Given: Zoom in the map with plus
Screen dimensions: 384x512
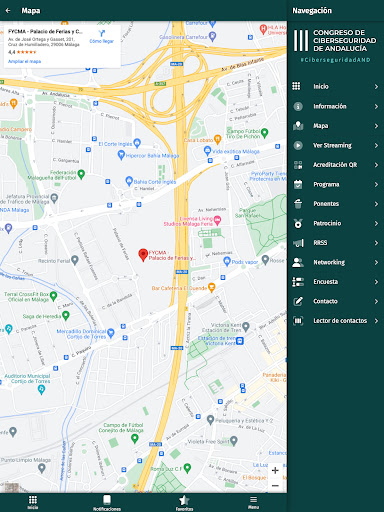Looking at the screenshot, I should pyautogui.click(x=275, y=470).
